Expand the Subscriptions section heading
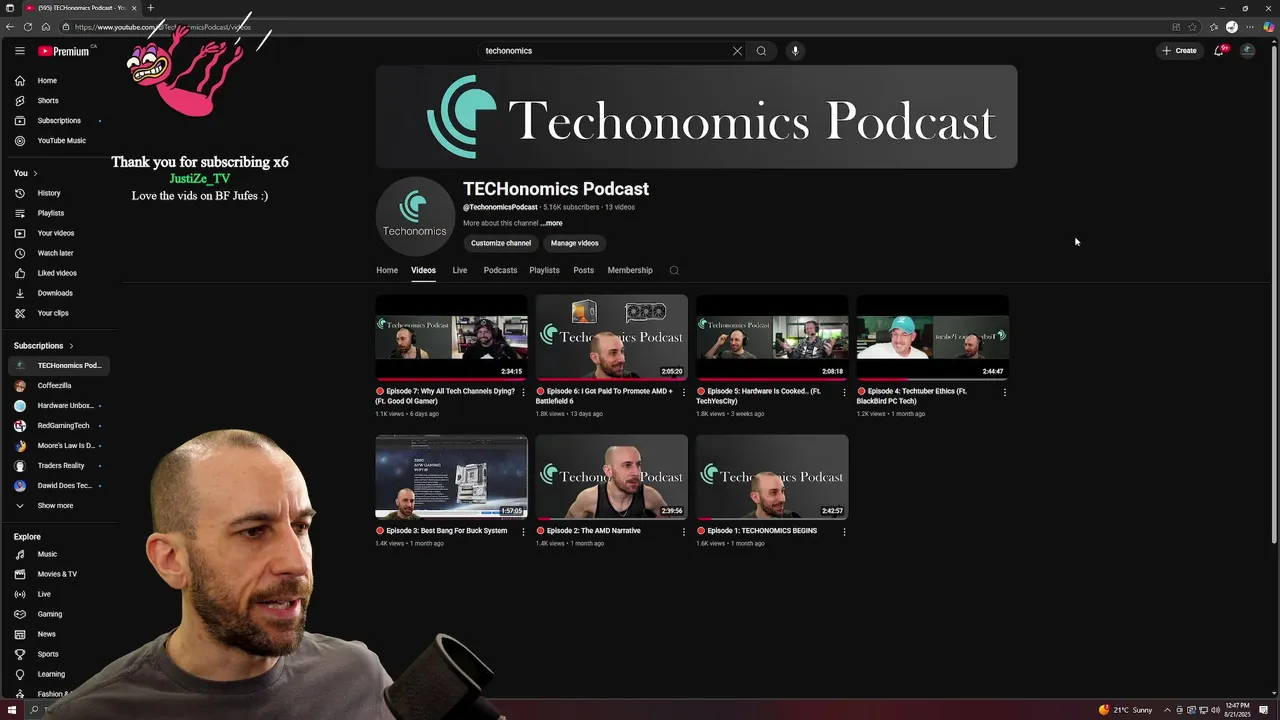Screen dimensions: 1280x720 [x=44, y=346]
